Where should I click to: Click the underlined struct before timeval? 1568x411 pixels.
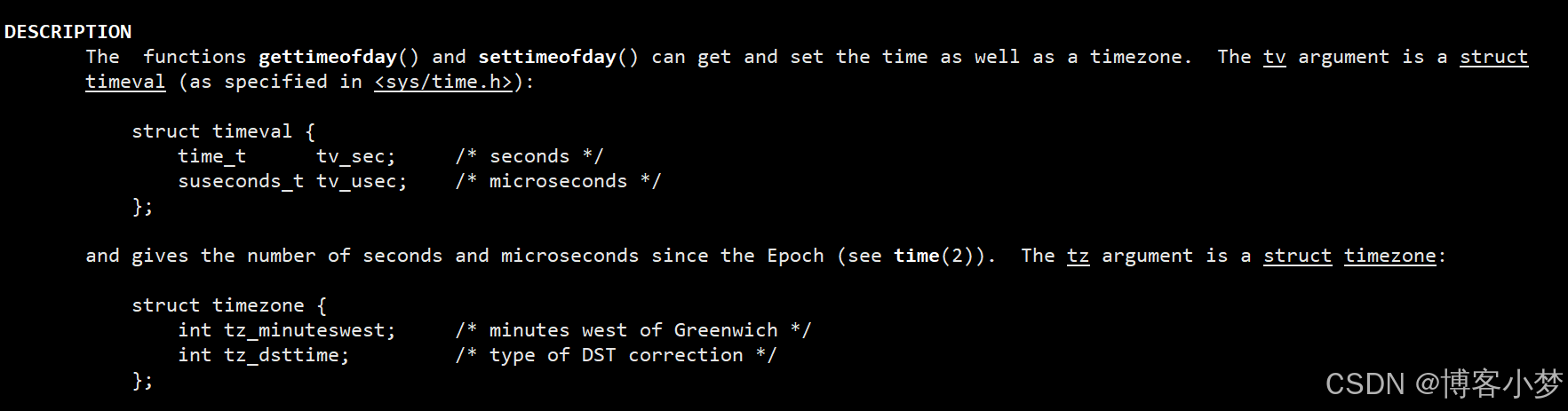point(1494,58)
